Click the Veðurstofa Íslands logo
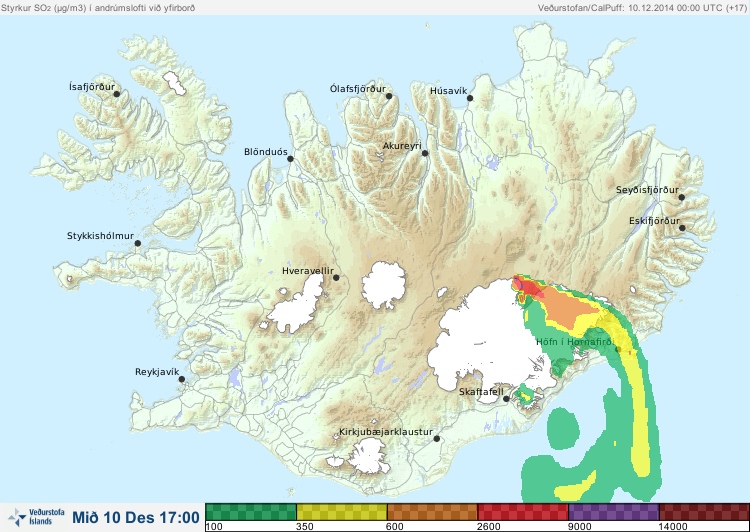 coord(36,517)
